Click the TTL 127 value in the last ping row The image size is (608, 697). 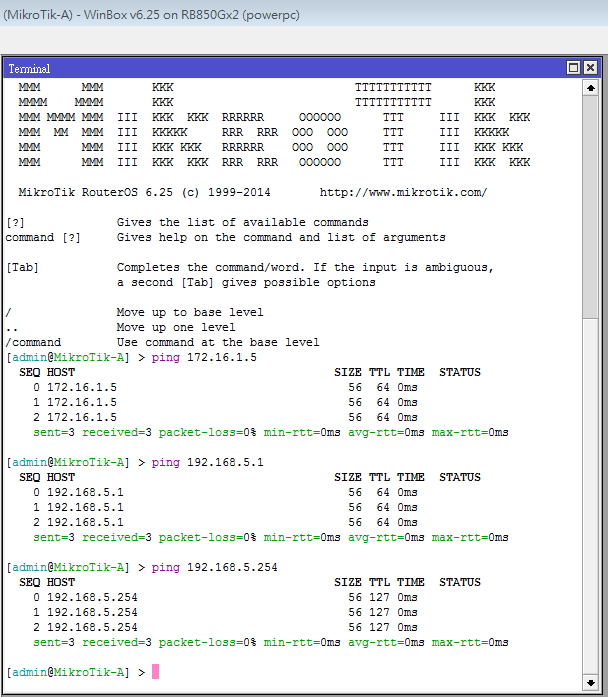[x=379, y=627]
